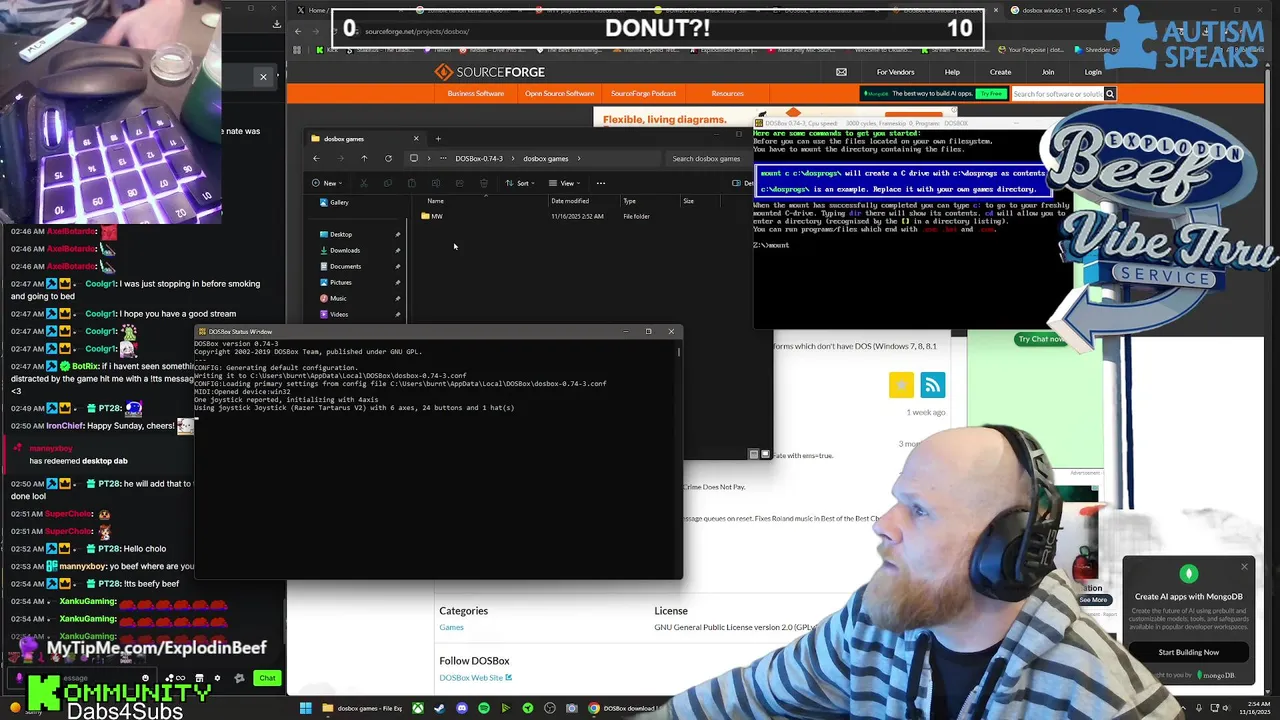Open Discord from the taskbar
This screenshot has height=720, width=1280.
click(461, 708)
